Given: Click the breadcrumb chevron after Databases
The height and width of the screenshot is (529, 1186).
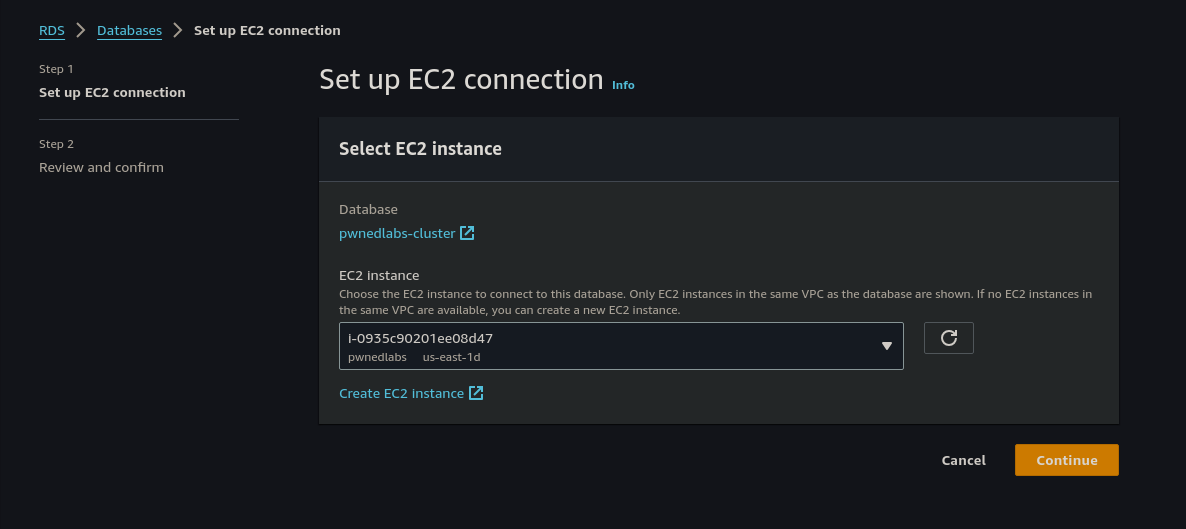Looking at the screenshot, I should (178, 30).
